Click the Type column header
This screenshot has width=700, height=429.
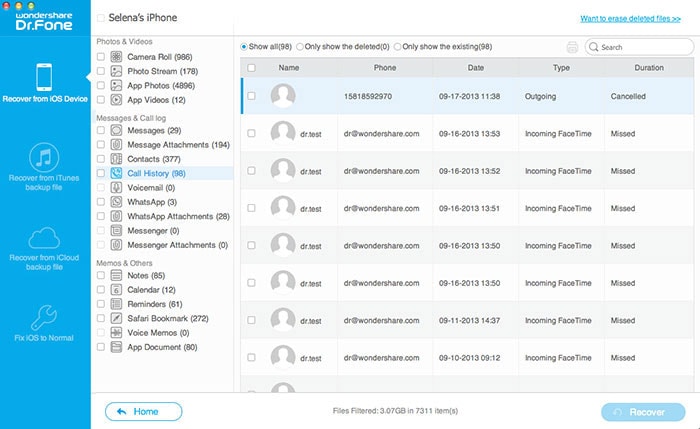[561, 68]
